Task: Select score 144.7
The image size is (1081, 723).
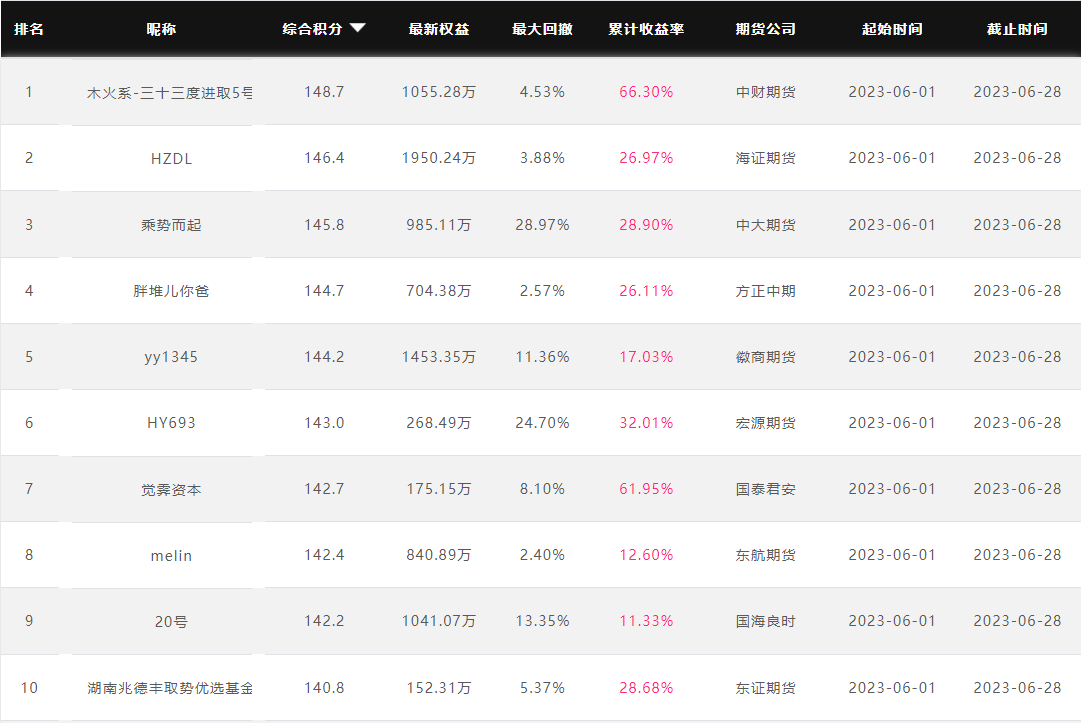Action: (324, 291)
